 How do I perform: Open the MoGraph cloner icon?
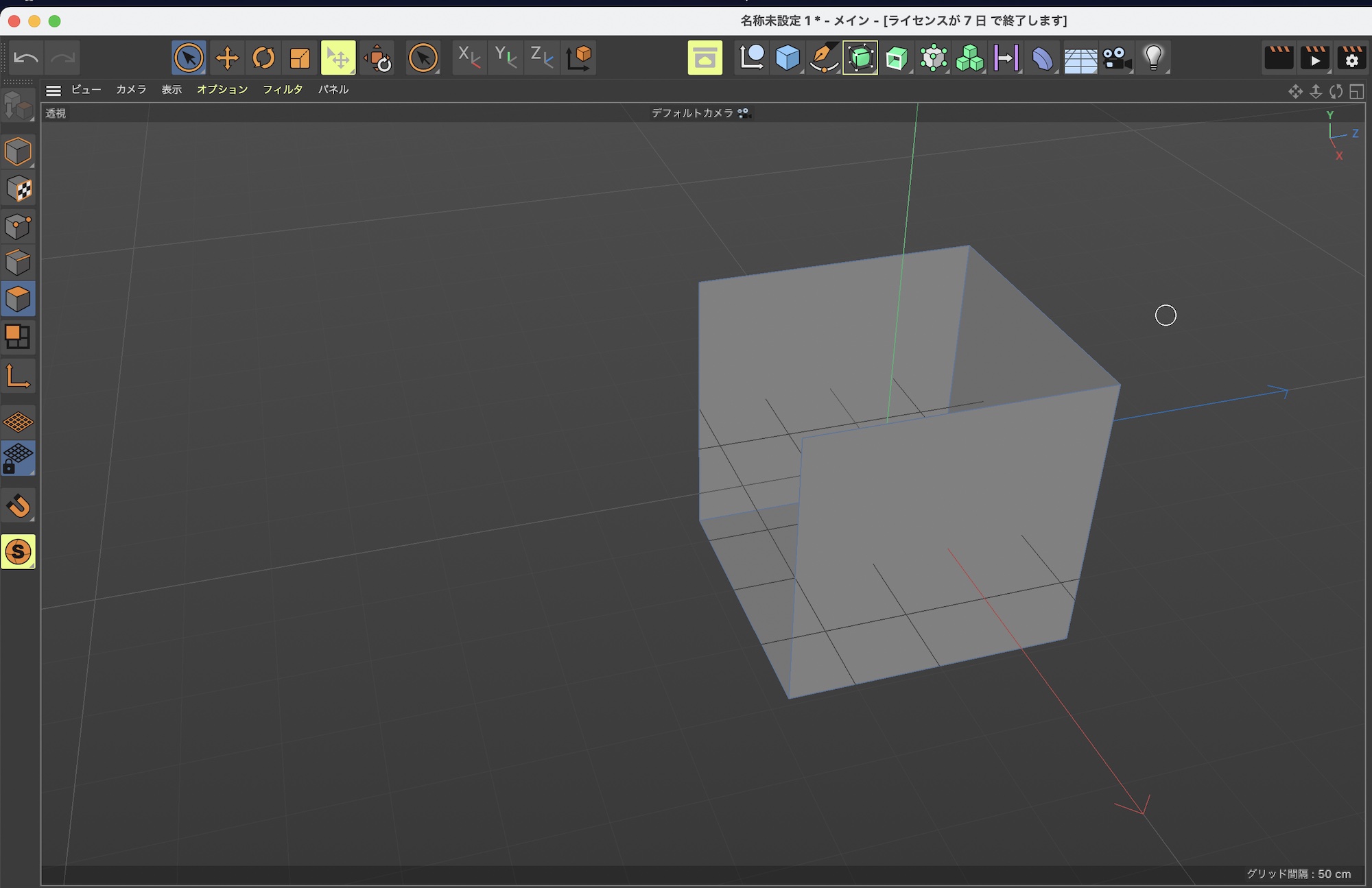pyautogui.click(x=969, y=58)
